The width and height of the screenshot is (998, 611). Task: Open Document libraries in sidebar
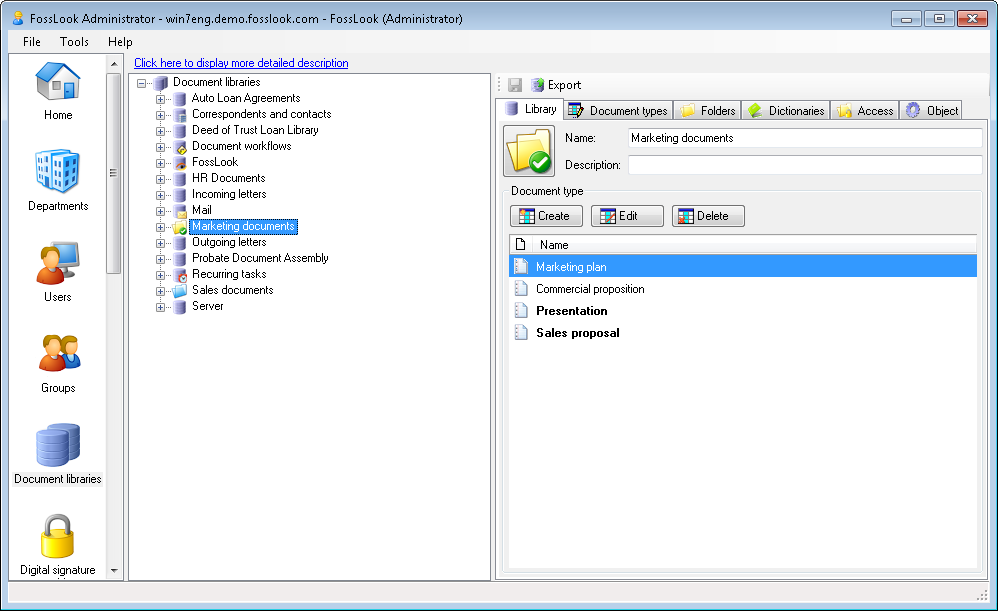(x=58, y=454)
